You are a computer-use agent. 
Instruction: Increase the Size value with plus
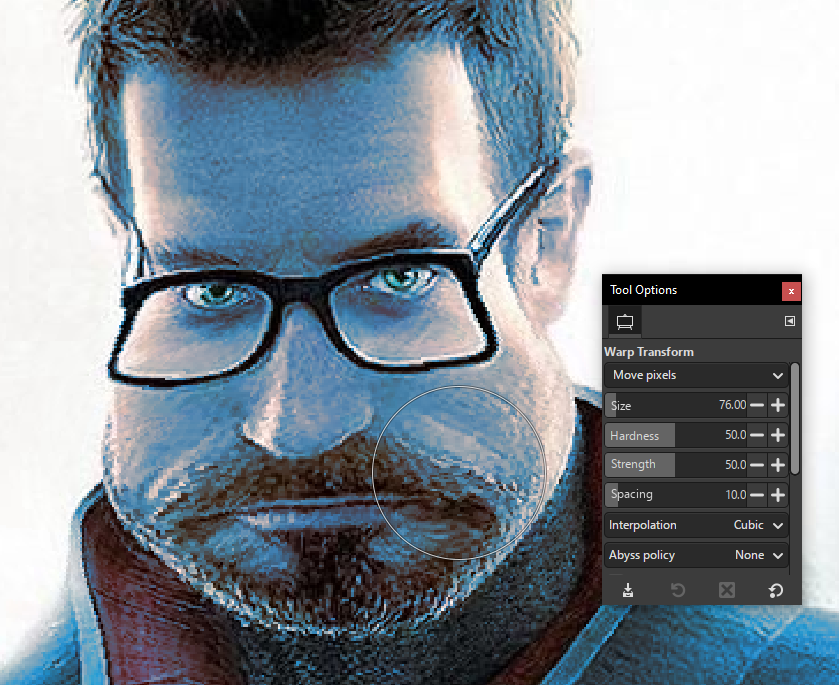click(778, 405)
